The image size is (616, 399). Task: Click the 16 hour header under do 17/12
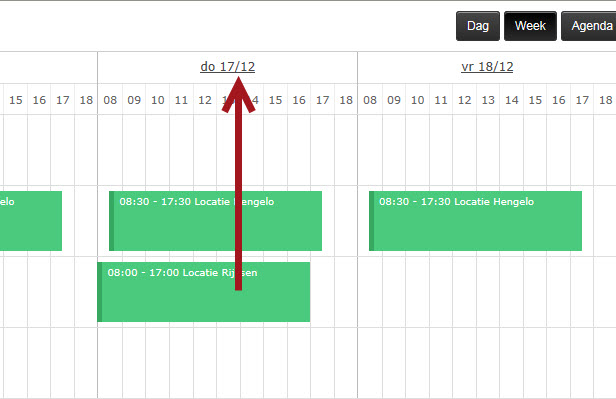tap(299, 100)
